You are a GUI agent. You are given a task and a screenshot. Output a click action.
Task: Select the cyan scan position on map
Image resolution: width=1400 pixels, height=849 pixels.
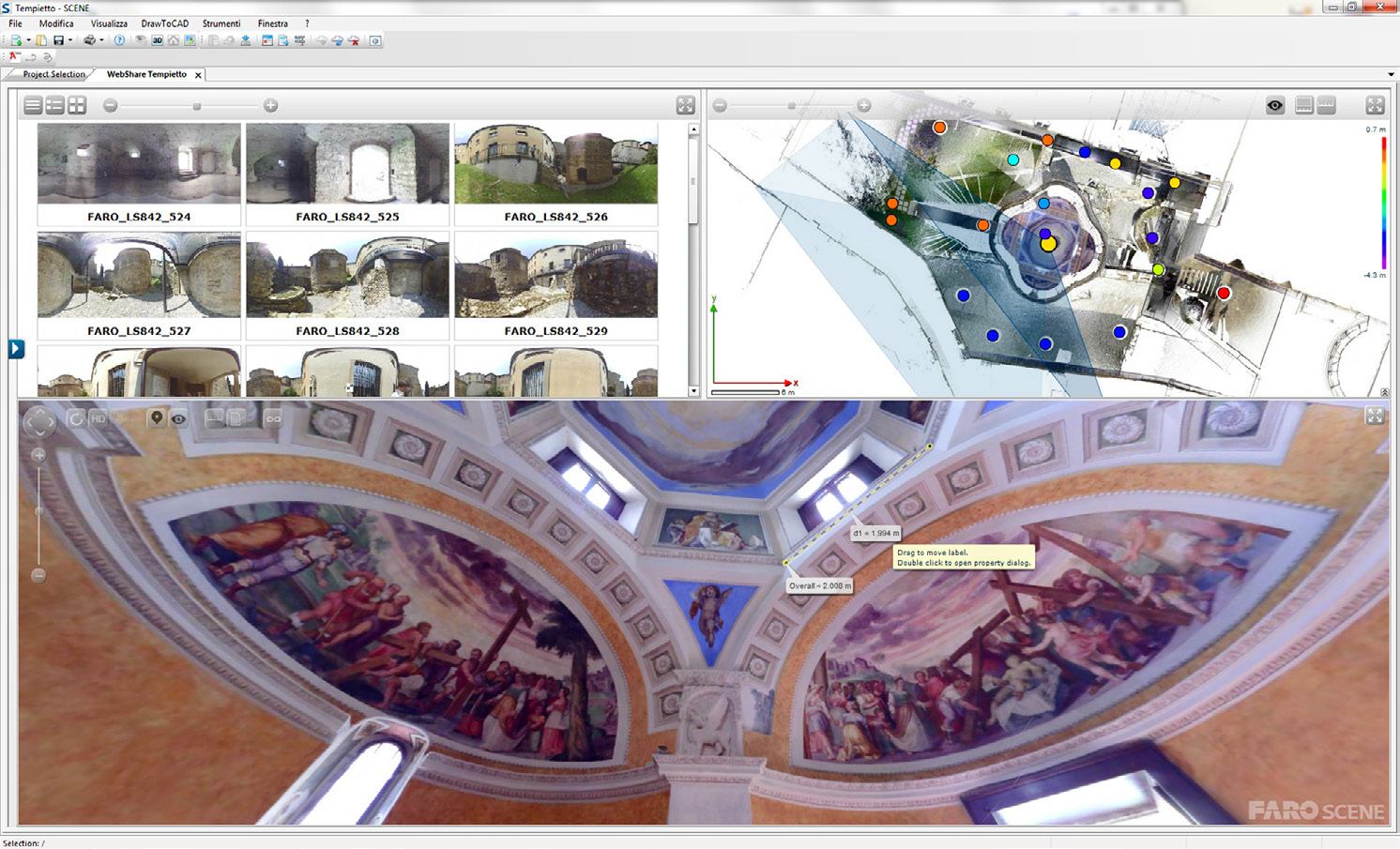pyautogui.click(x=1012, y=160)
